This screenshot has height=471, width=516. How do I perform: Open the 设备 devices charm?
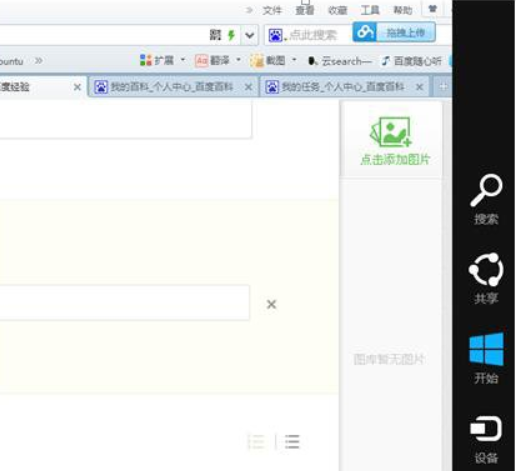pos(486,439)
